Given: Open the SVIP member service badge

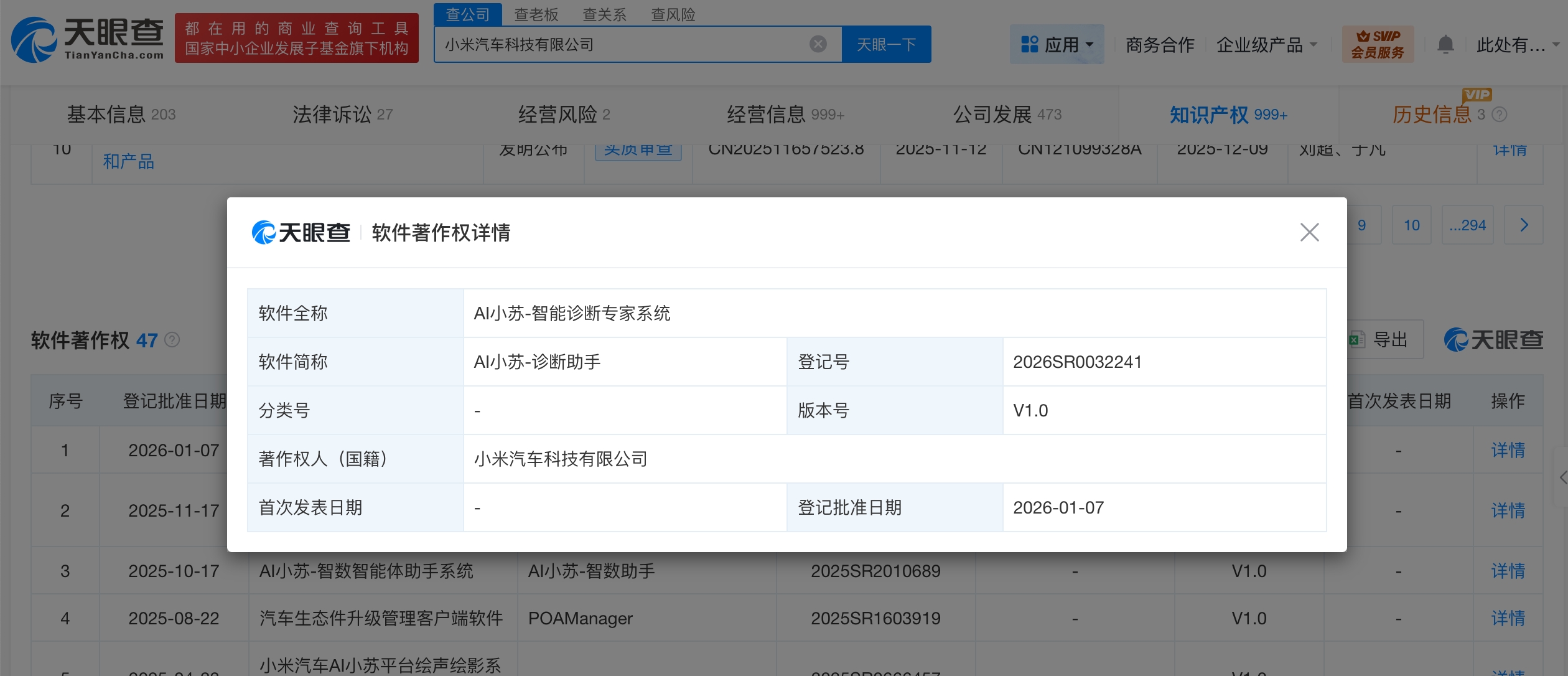Looking at the screenshot, I should pos(1377,44).
